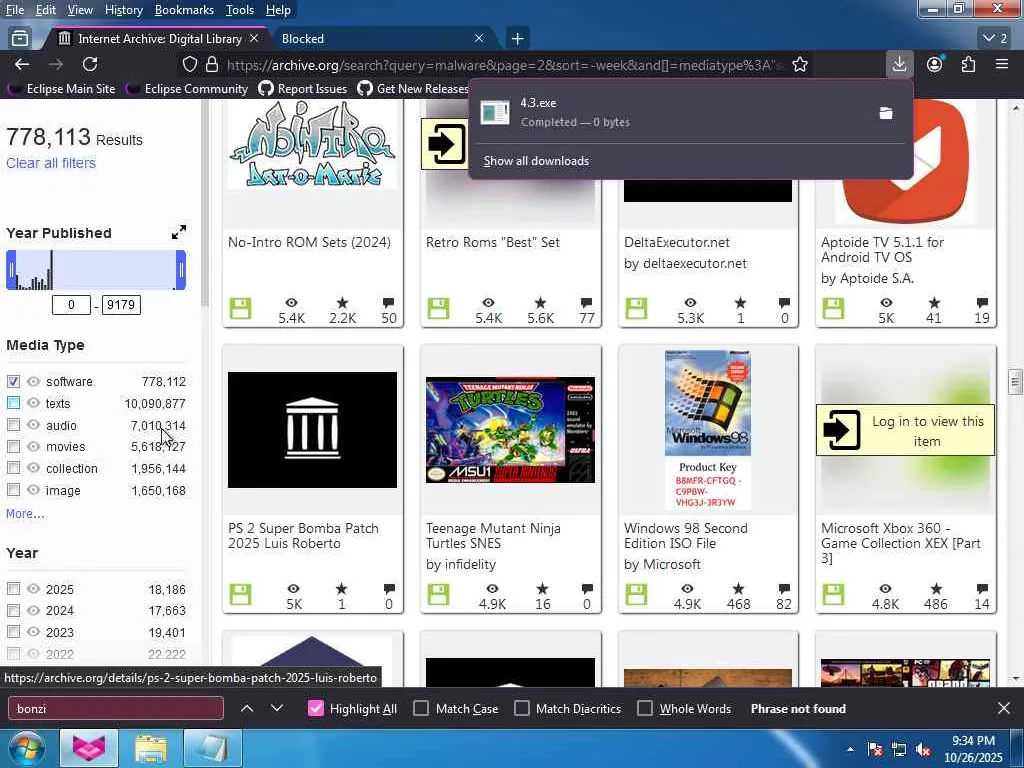The width and height of the screenshot is (1024, 768).
Task: Open the File menu
Action: pyautogui.click(x=14, y=10)
